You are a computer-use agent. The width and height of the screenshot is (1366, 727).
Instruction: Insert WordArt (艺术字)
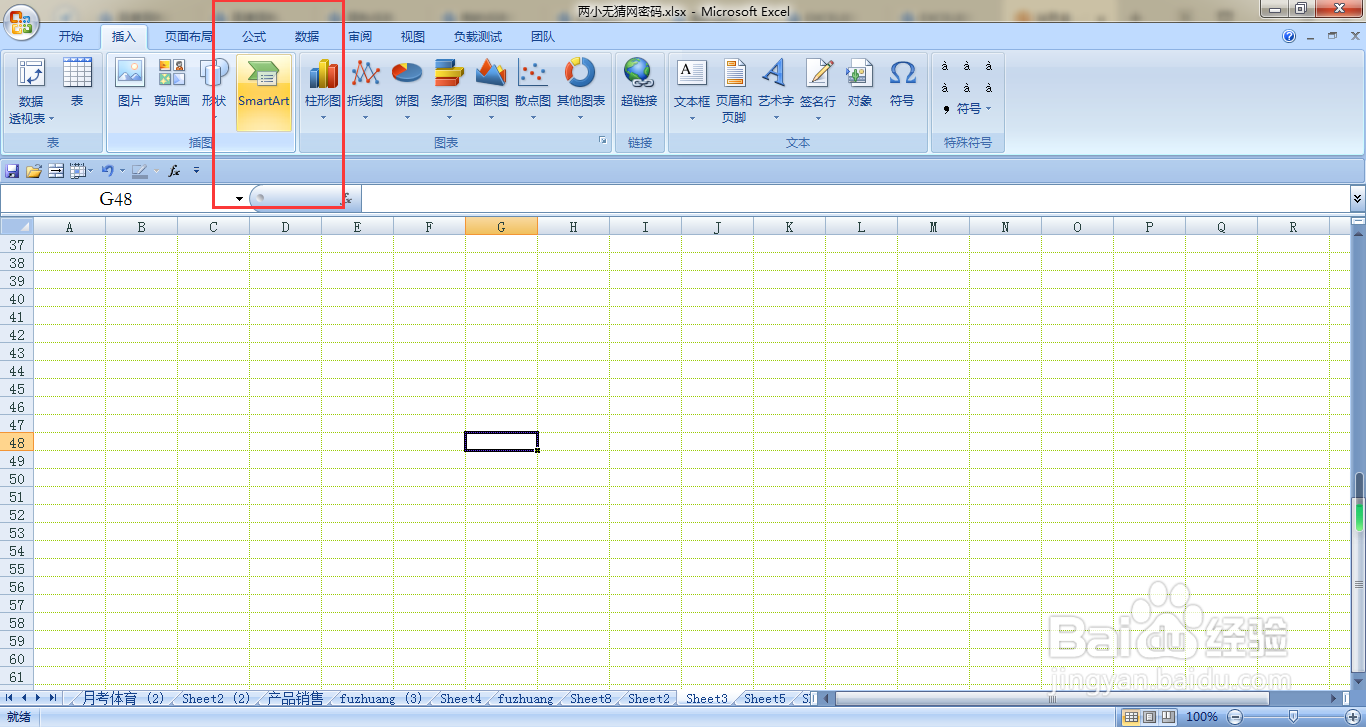(x=775, y=91)
